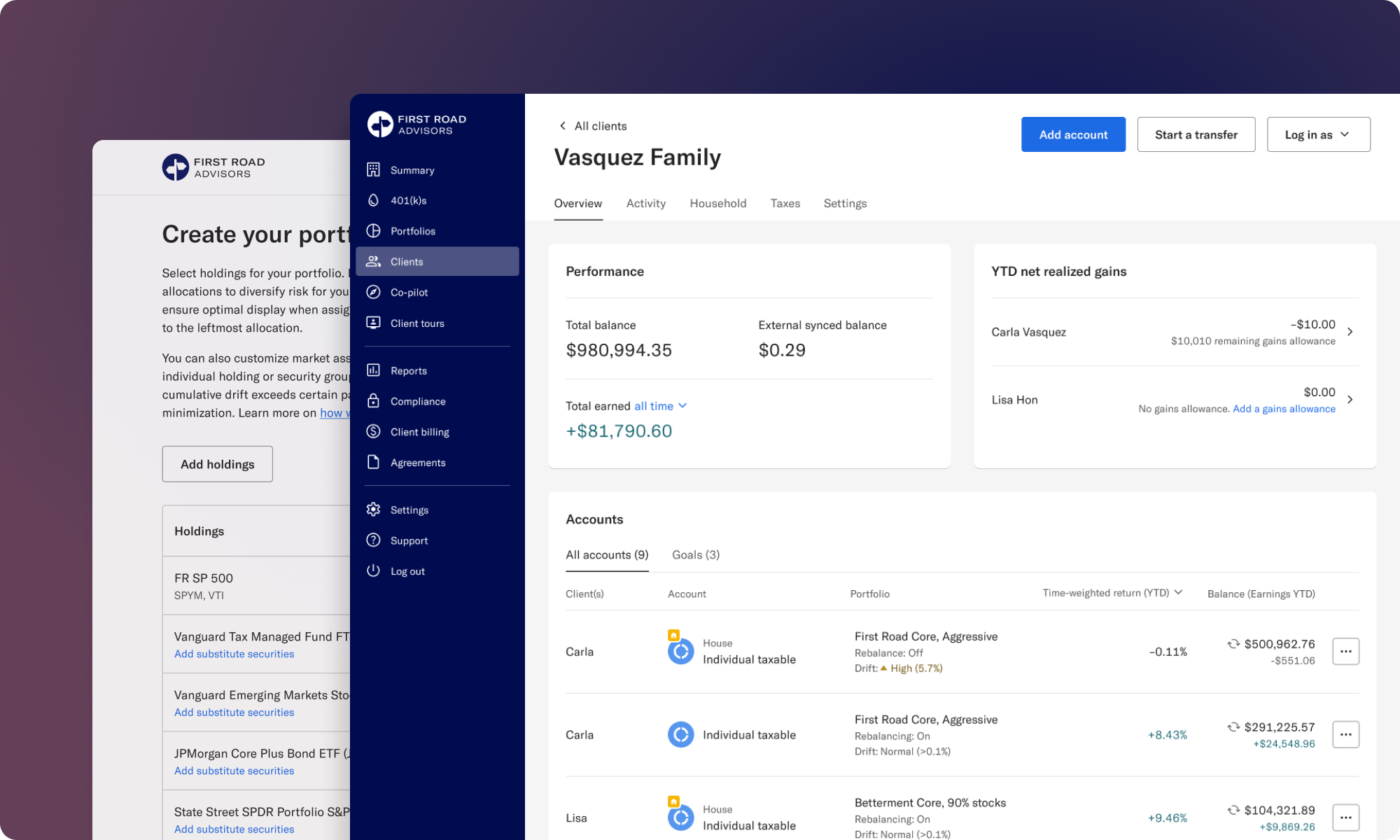The height and width of the screenshot is (840, 1400).
Task: Open the Goals (3) accounts tab
Action: 695,554
